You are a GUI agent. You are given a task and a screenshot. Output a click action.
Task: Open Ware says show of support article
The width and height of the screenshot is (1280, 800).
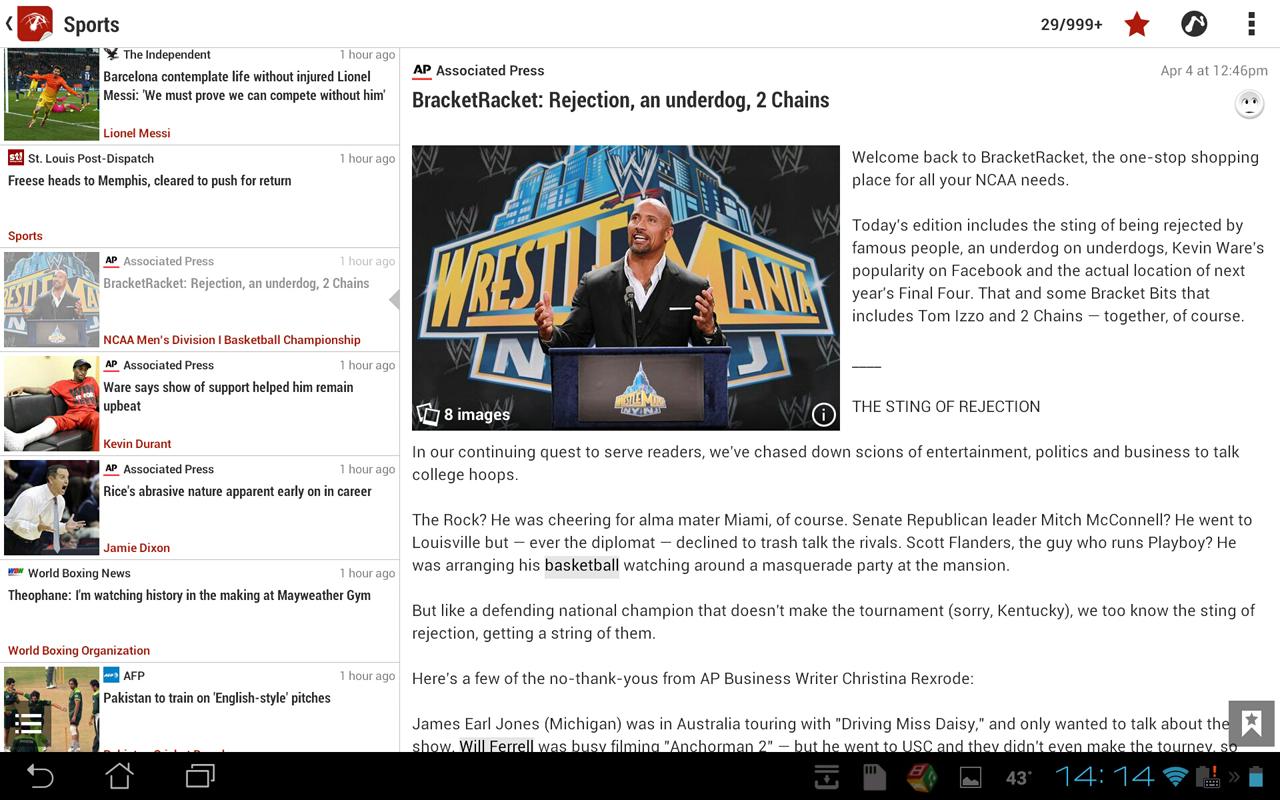(200, 403)
